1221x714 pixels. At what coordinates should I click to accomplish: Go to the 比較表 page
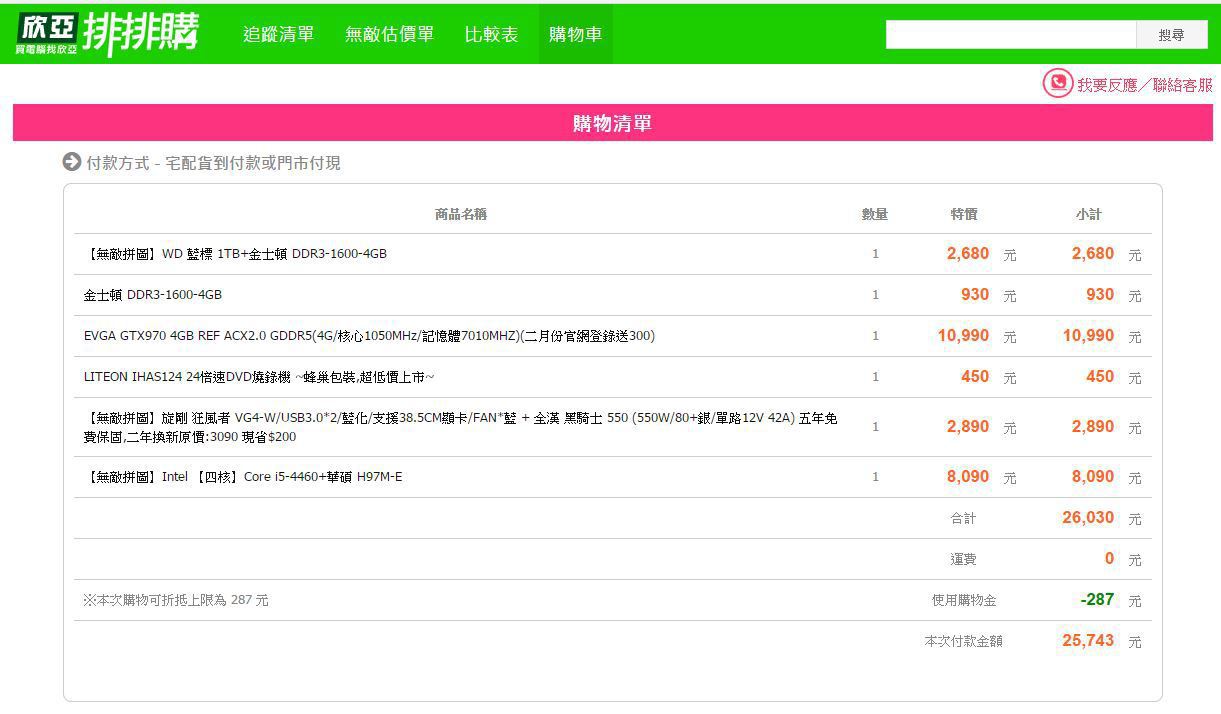pyautogui.click(x=491, y=34)
